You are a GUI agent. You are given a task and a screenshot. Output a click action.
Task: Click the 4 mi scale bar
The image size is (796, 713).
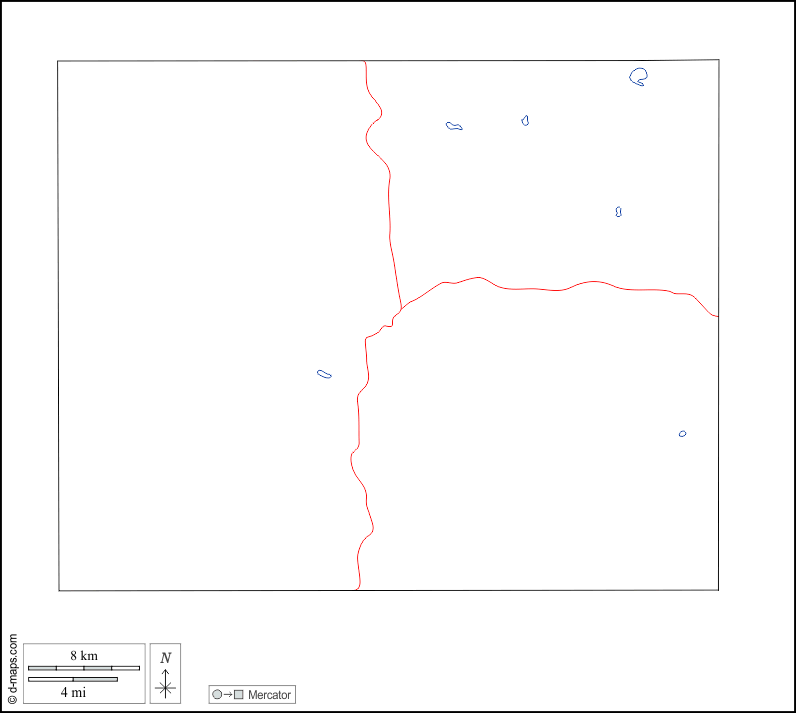[72, 680]
